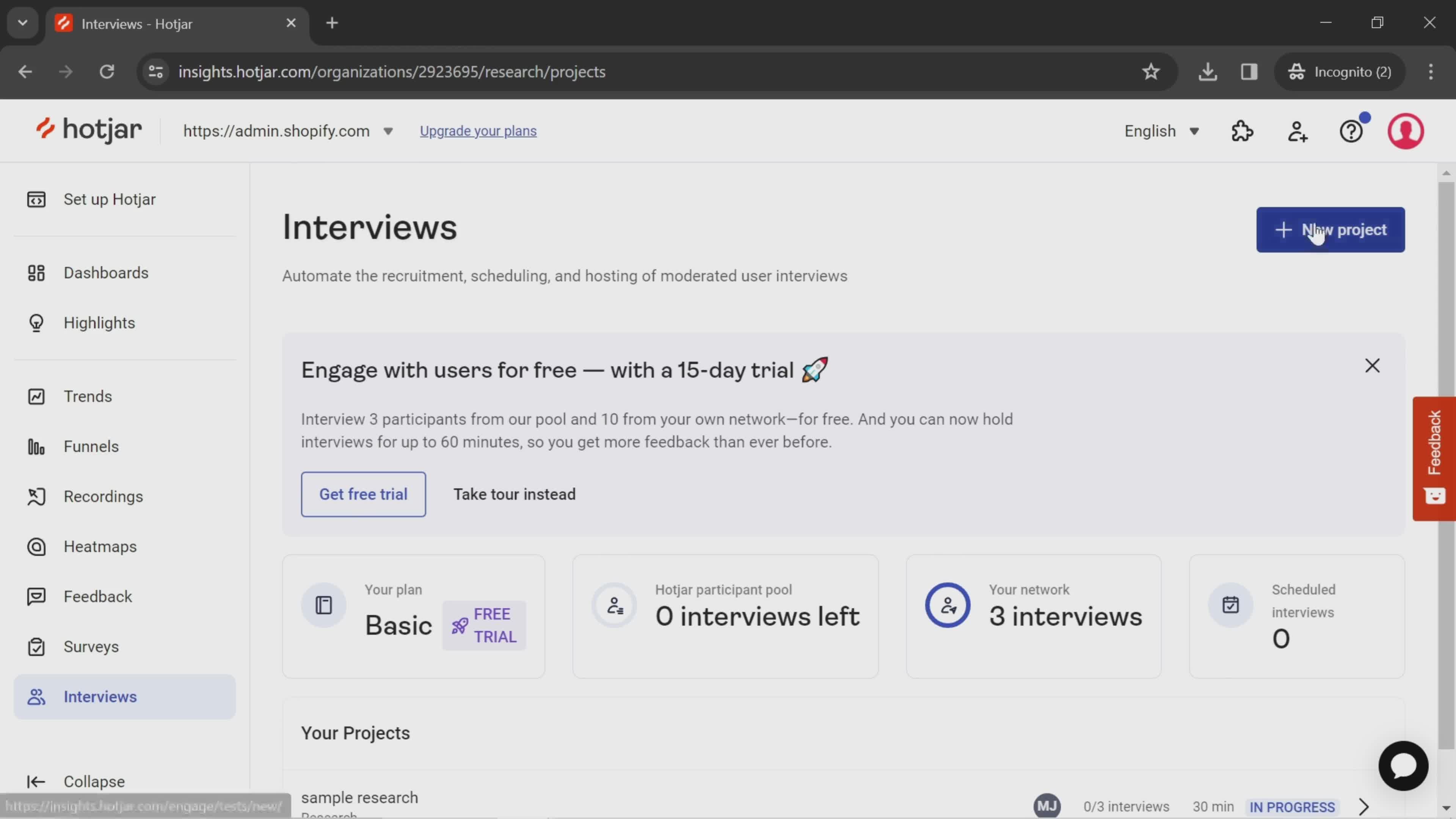Open Set up Hotjar in sidebar
The image size is (1456, 819).
click(124, 199)
